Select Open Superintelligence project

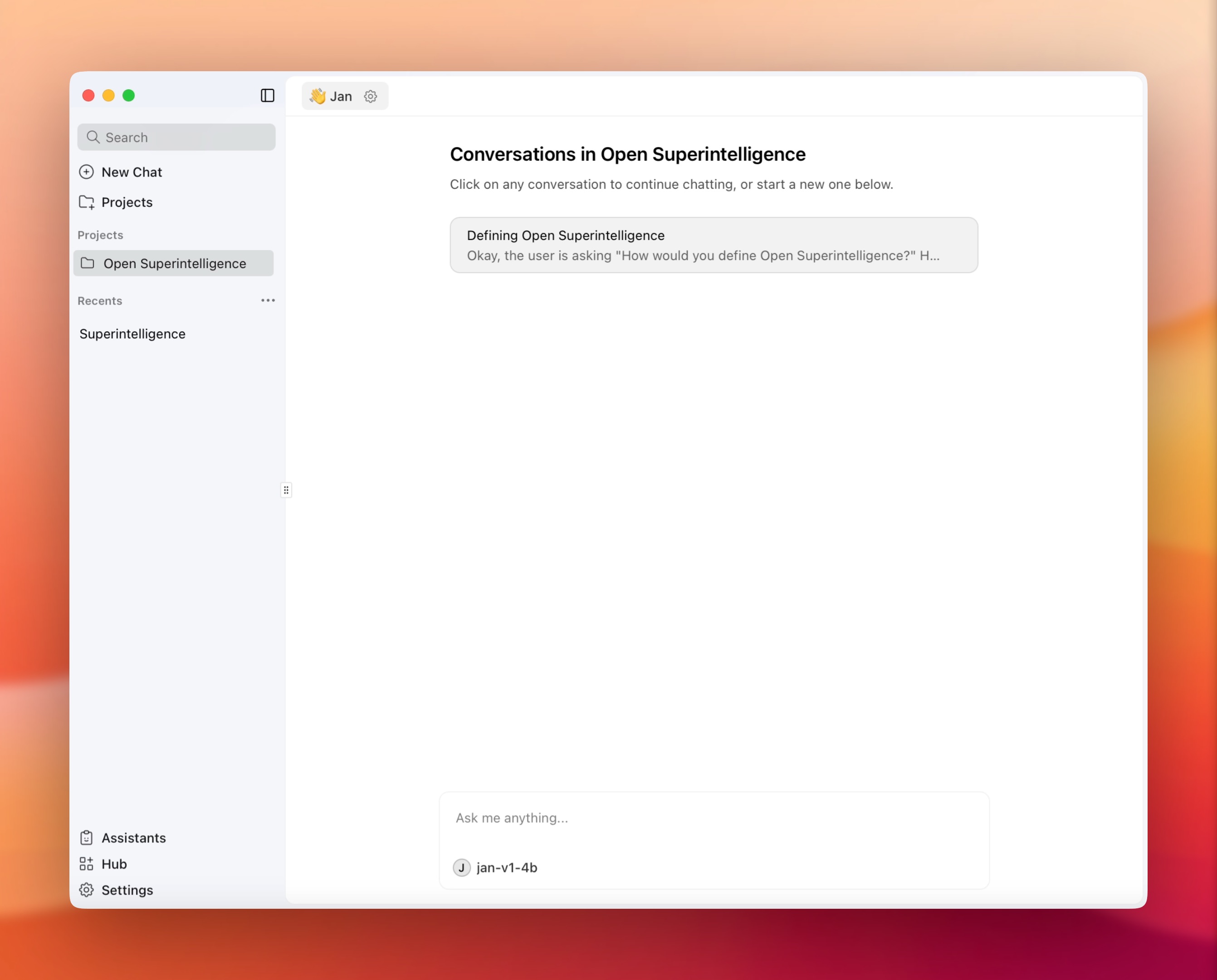coord(175,264)
